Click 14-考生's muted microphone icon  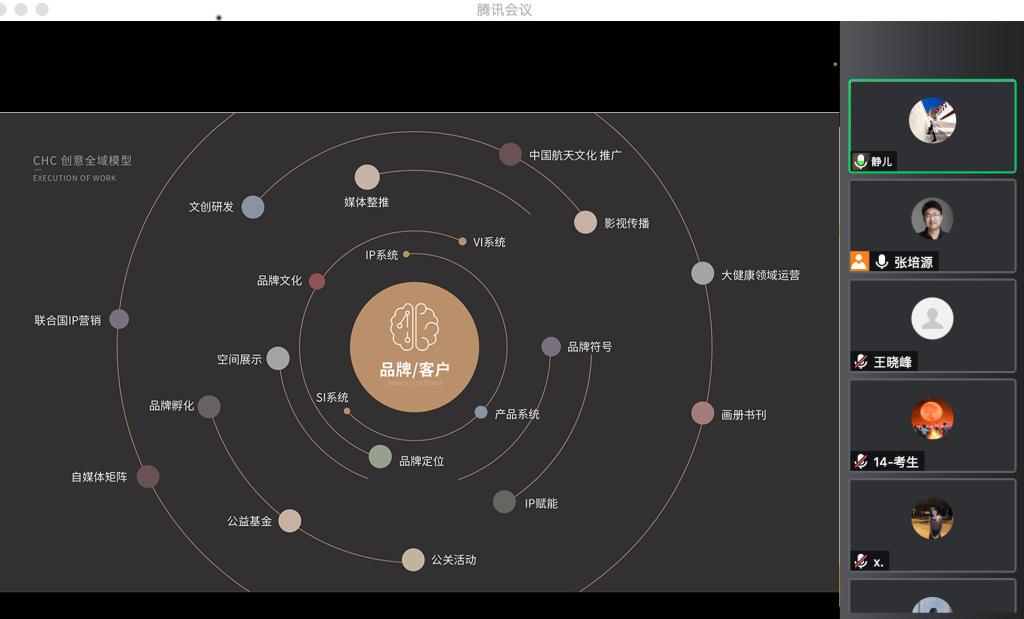[860, 461]
